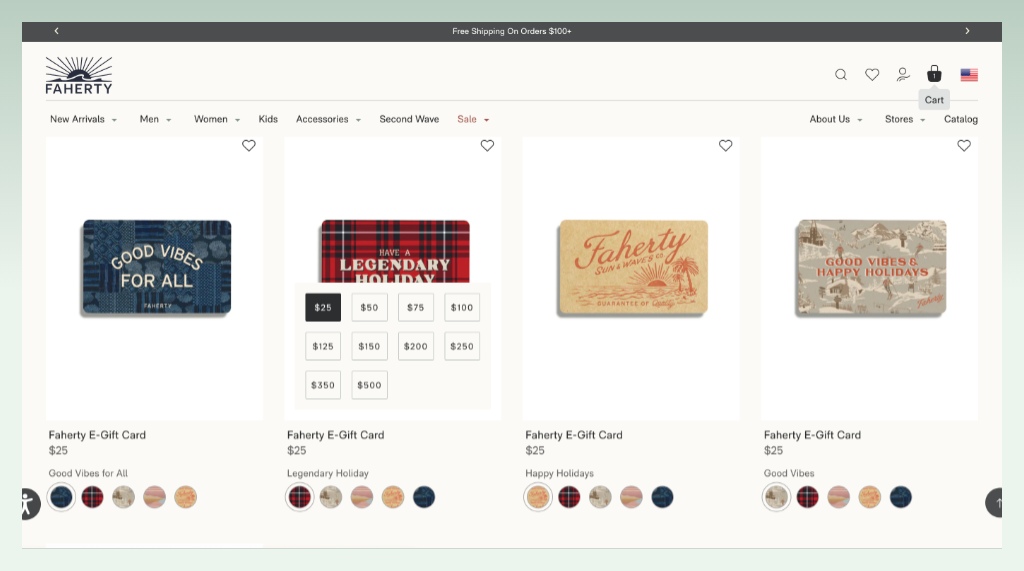Expand the Sale dropdown menu
This screenshot has width=1024, height=571.
point(473,119)
